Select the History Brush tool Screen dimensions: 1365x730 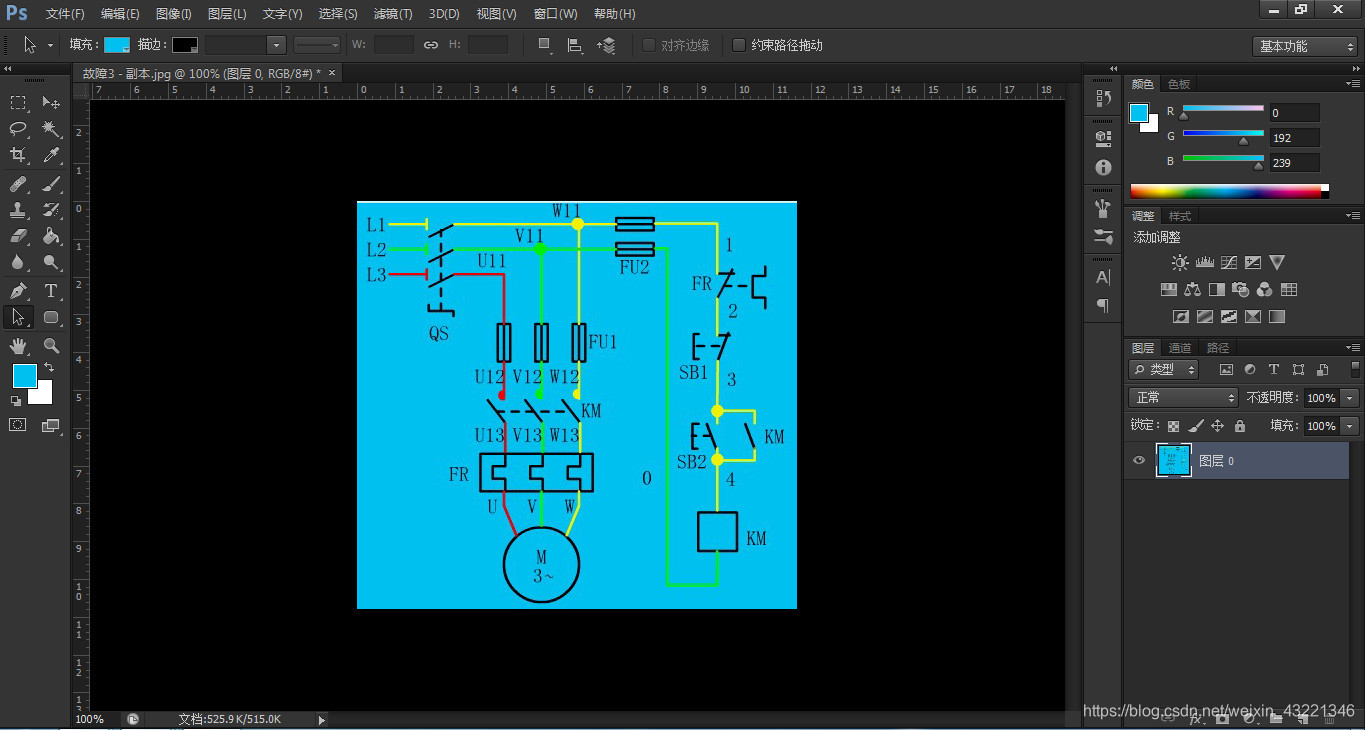pos(51,210)
